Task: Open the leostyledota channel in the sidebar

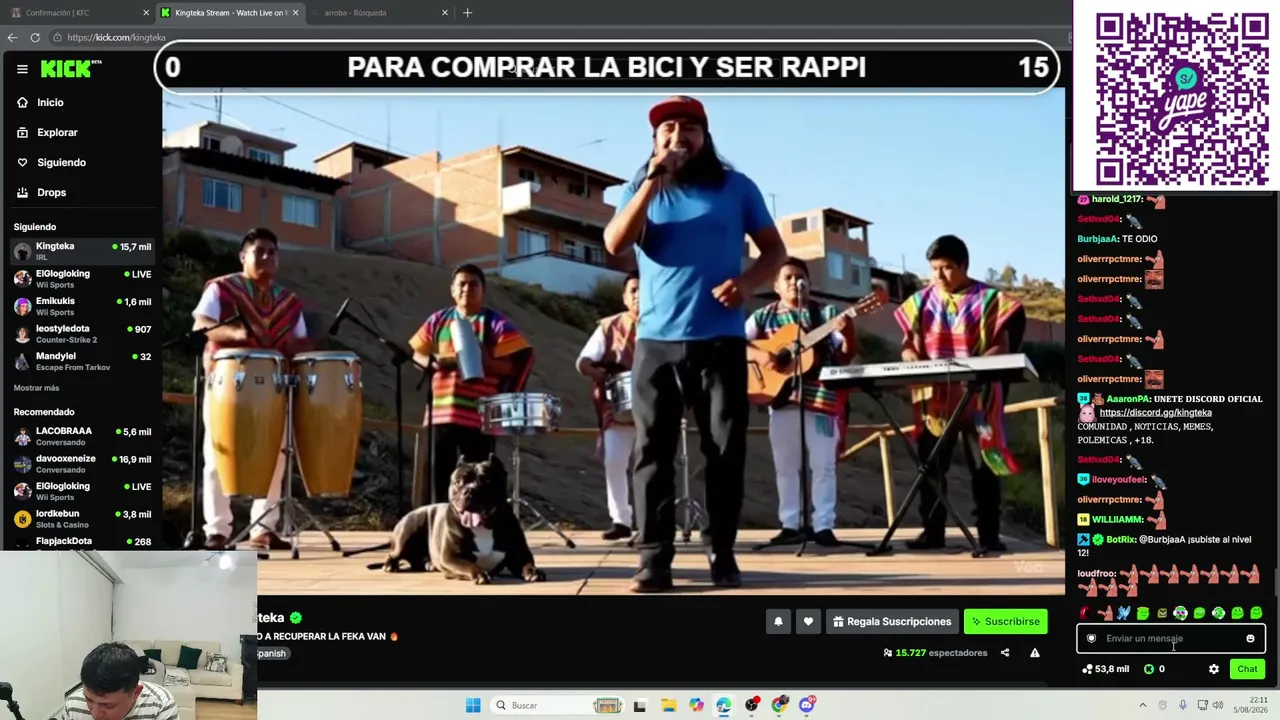Action: [82, 333]
